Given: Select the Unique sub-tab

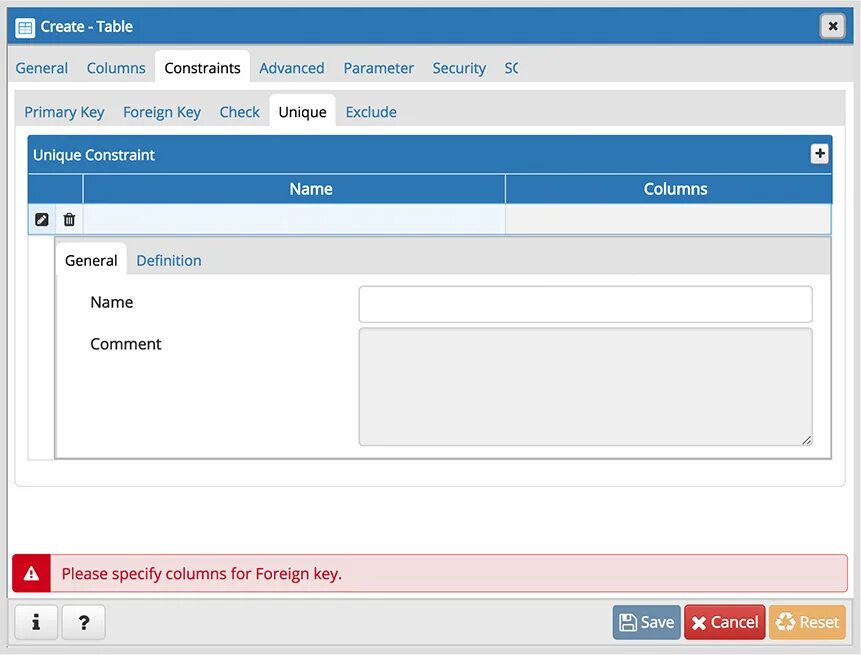Looking at the screenshot, I should pyautogui.click(x=303, y=111).
